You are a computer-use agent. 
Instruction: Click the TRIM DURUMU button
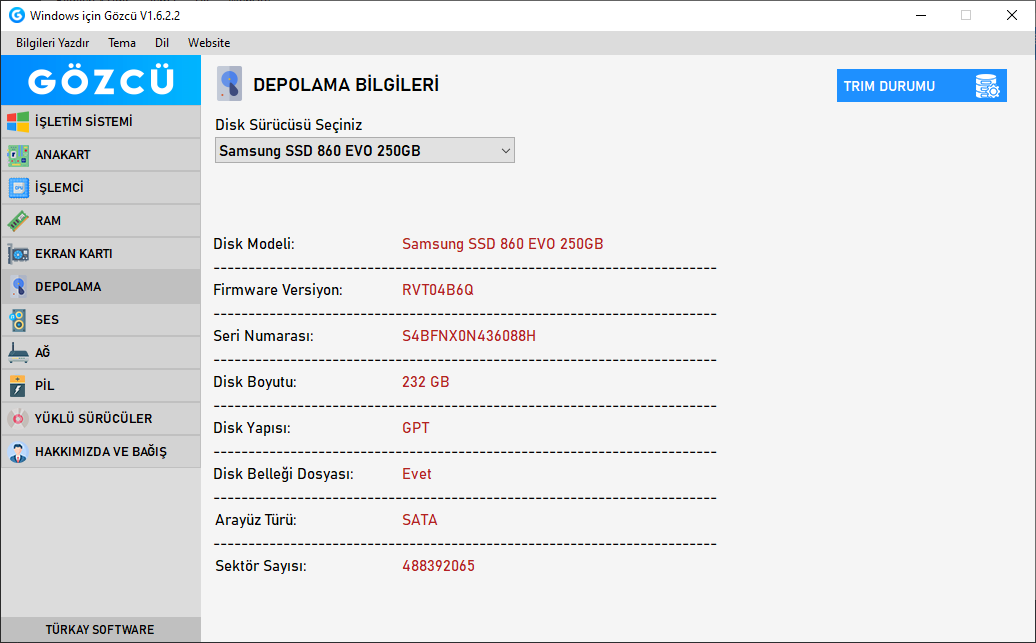pyautogui.click(x=922, y=86)
